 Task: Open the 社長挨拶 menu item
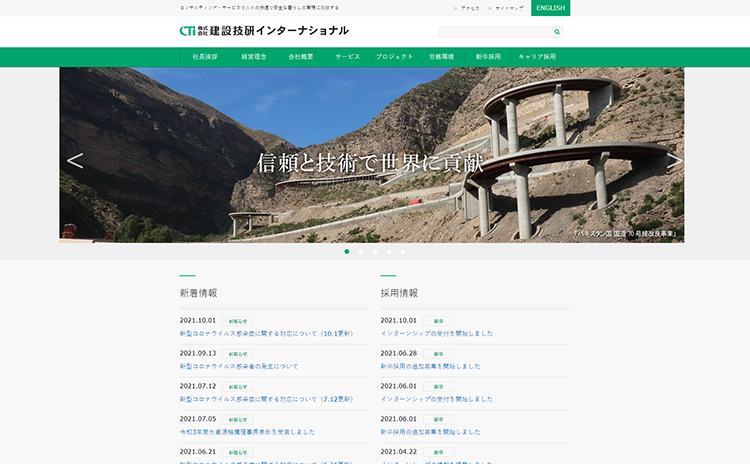(x=205, y=57)
